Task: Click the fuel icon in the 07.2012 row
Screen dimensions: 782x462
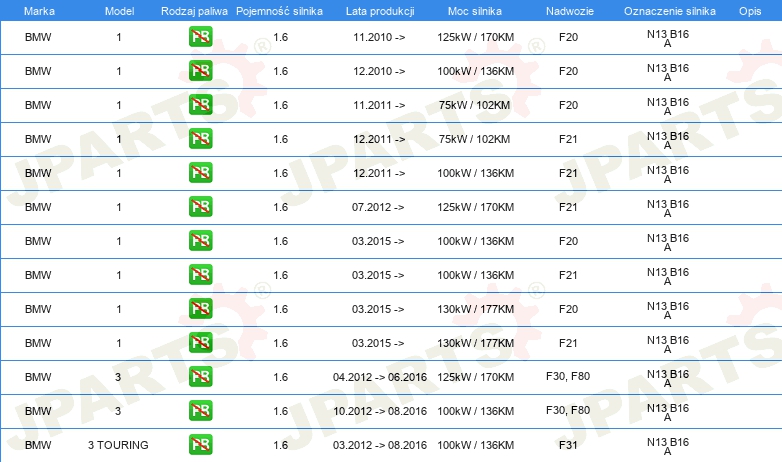Action: 200,206
